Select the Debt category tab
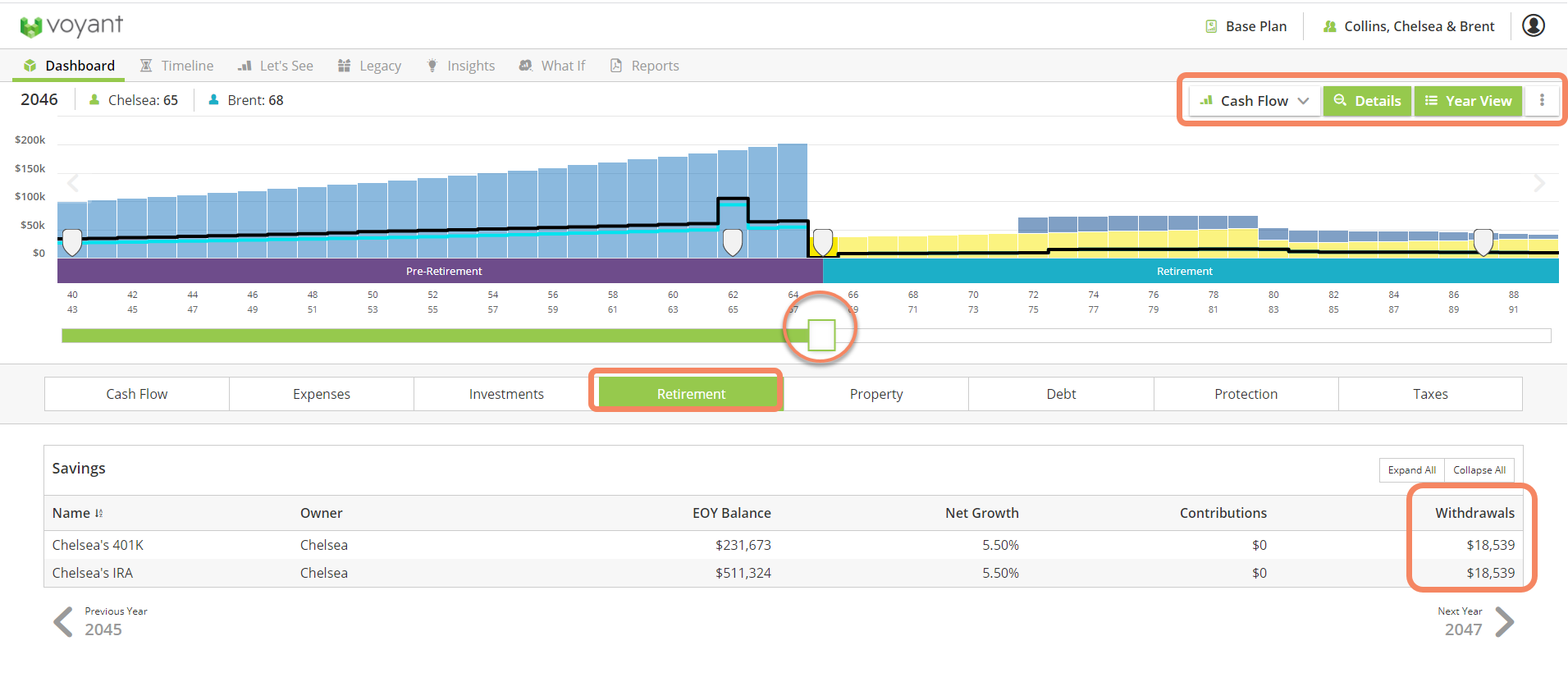Viewport: 1568px width, 682px height. tap(1061, 394)
